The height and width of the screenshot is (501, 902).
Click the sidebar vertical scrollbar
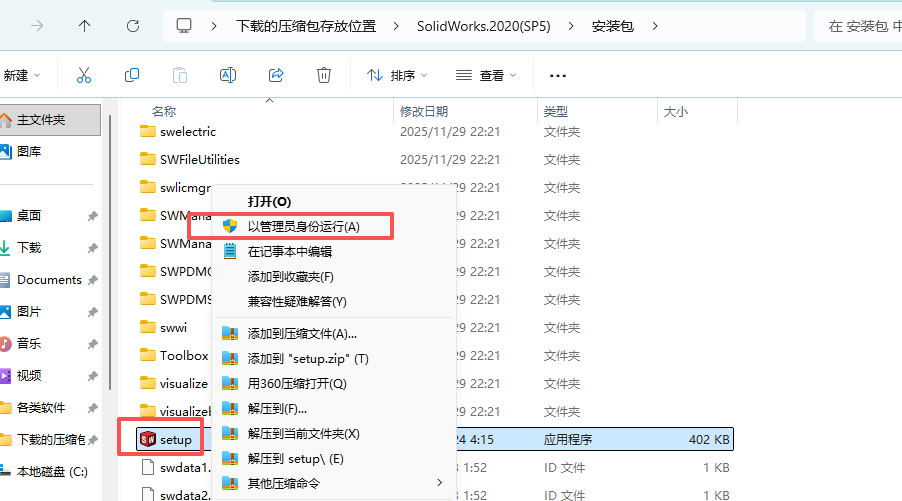(x=110, y=252)
